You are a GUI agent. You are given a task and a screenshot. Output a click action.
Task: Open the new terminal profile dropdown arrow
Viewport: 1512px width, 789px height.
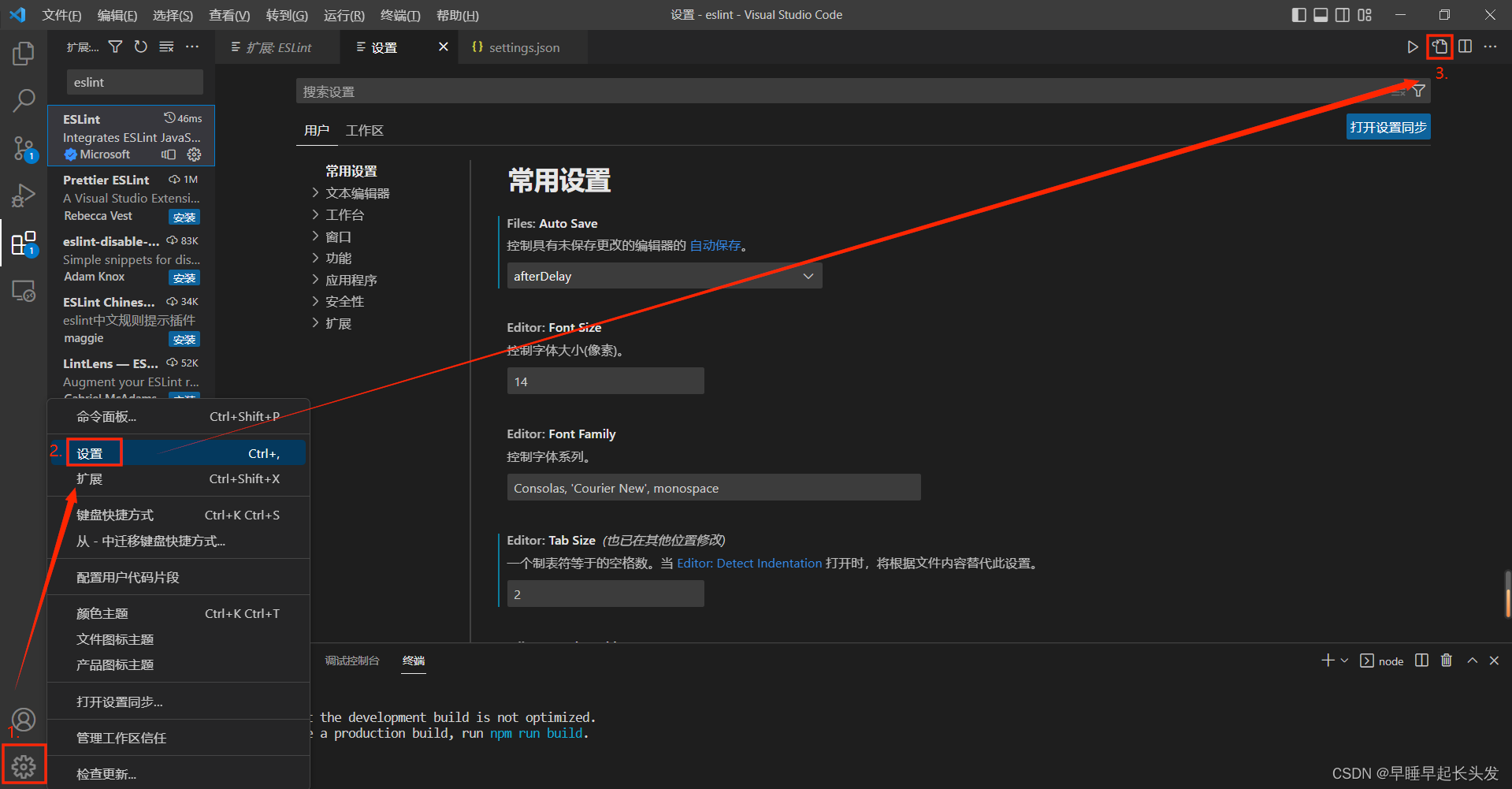pos(1344,661)
